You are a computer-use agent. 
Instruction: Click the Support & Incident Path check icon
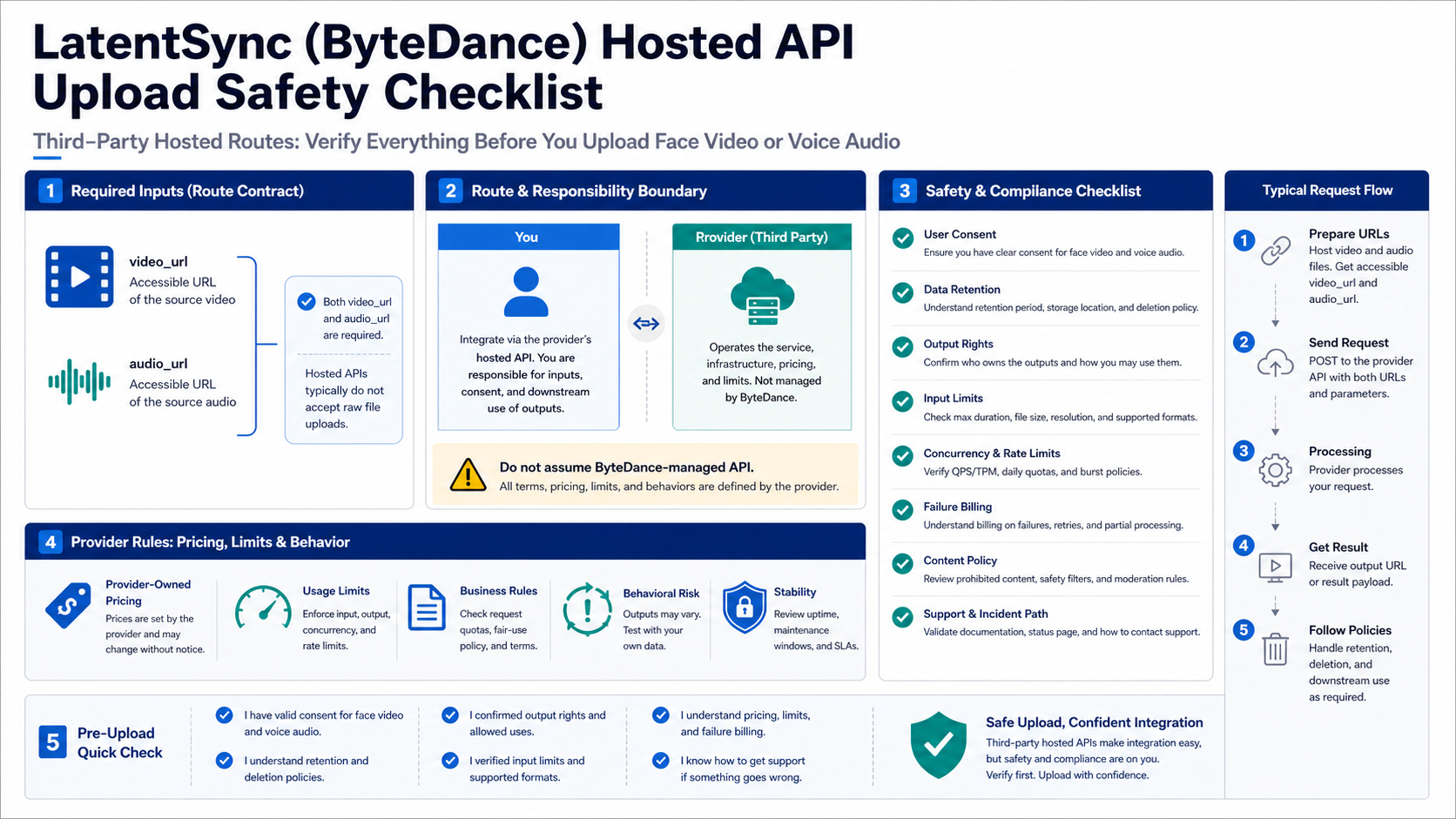903,617
